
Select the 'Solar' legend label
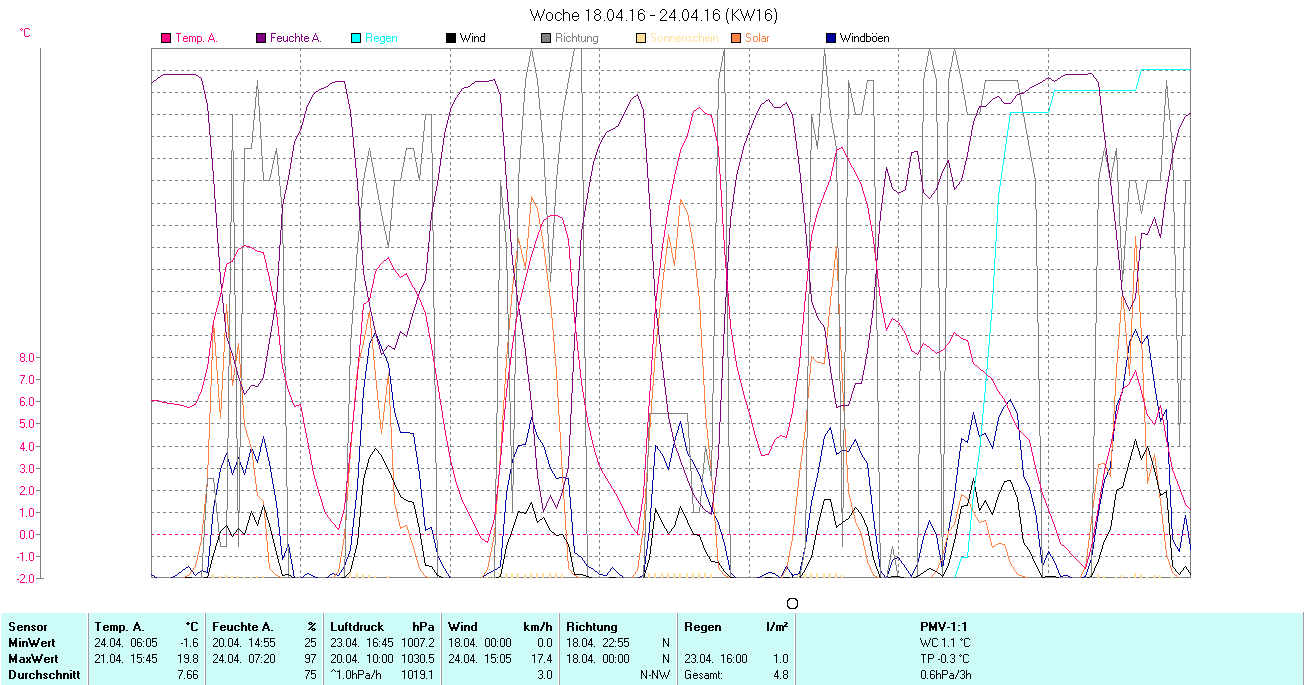pyautogui.click(x=757, y=39)
